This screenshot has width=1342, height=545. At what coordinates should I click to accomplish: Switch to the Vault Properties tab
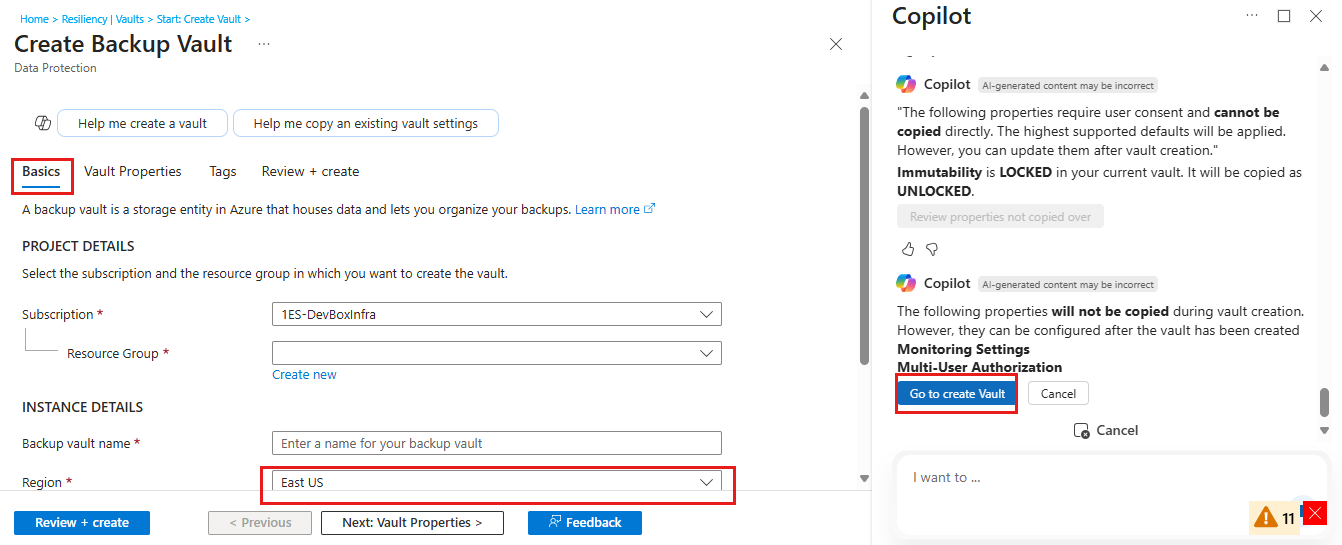133,171
